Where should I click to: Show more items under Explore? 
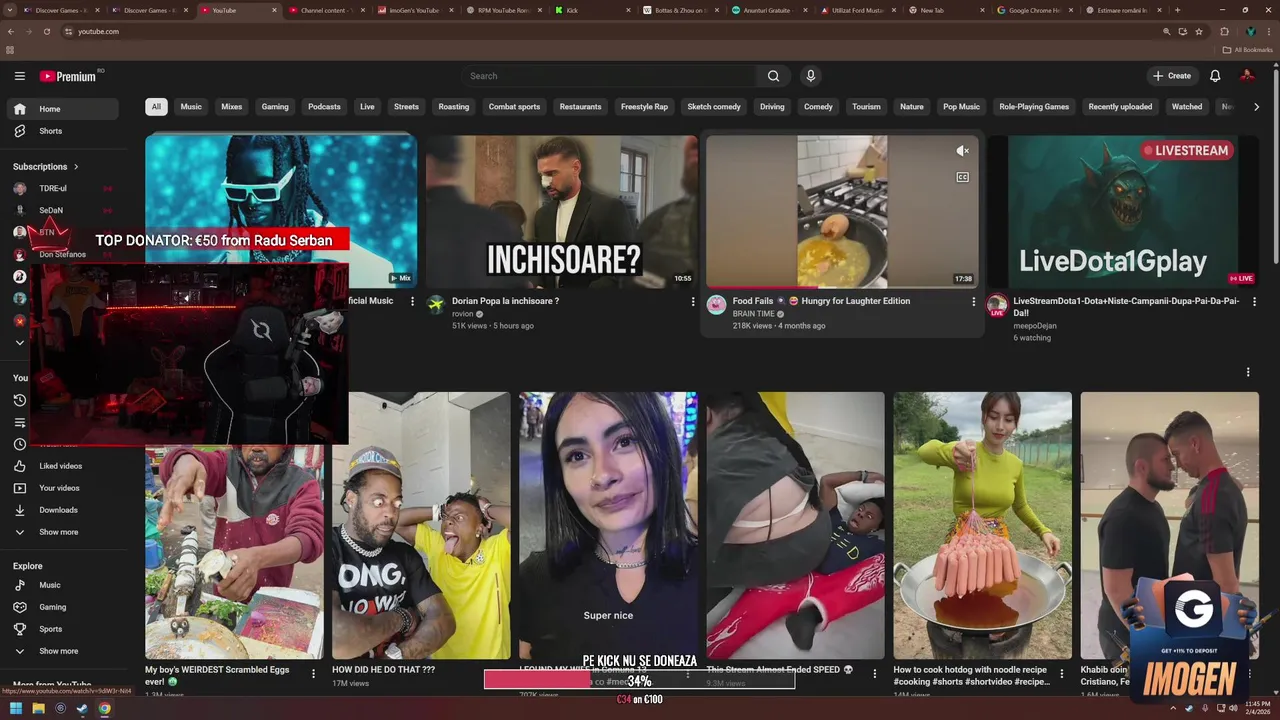pyautogui.click(x=62, y=651)
